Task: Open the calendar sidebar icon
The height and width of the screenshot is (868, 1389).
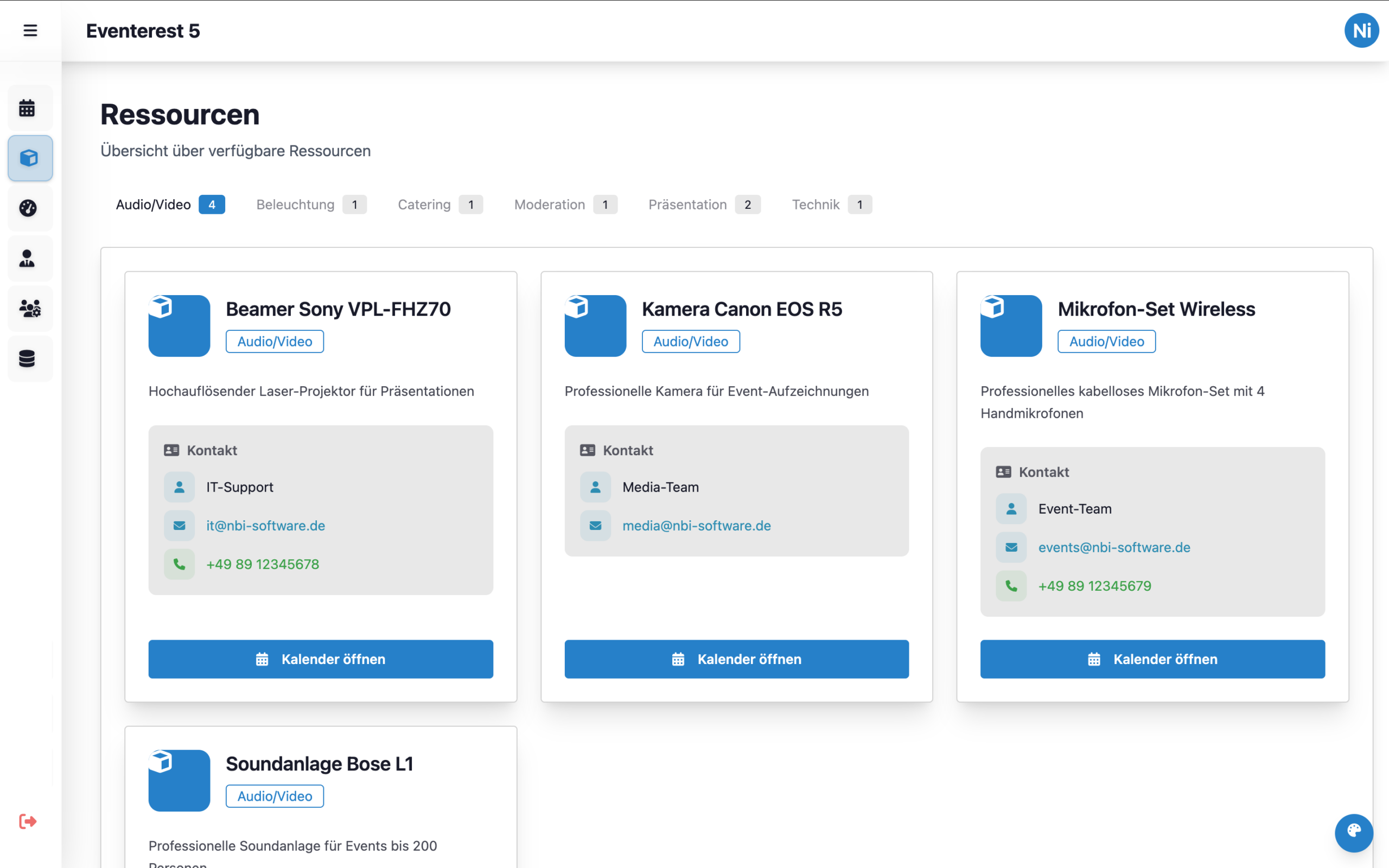Action: [x=28, y=108]
